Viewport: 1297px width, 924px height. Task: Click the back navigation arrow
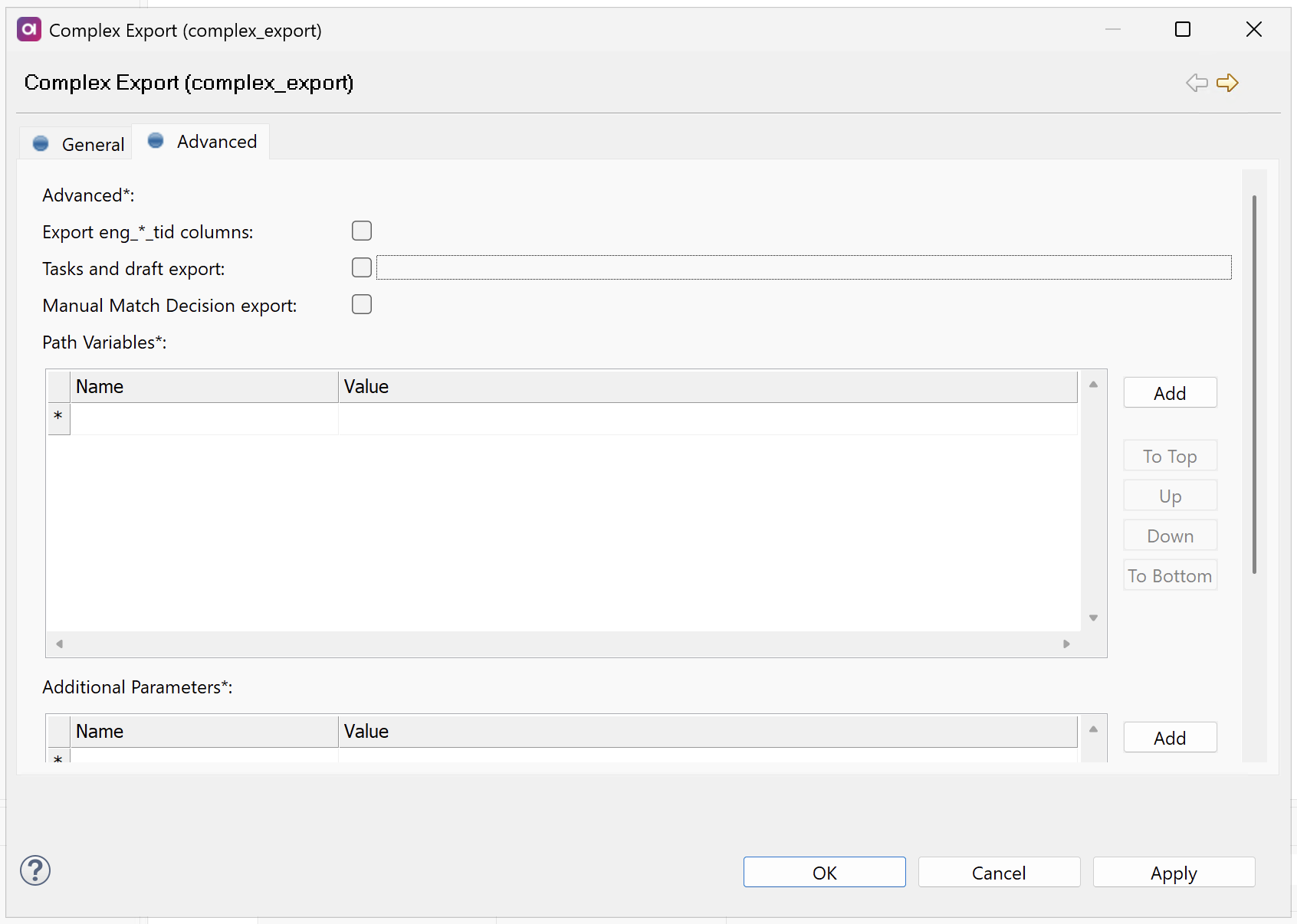tap(1196, 83)
